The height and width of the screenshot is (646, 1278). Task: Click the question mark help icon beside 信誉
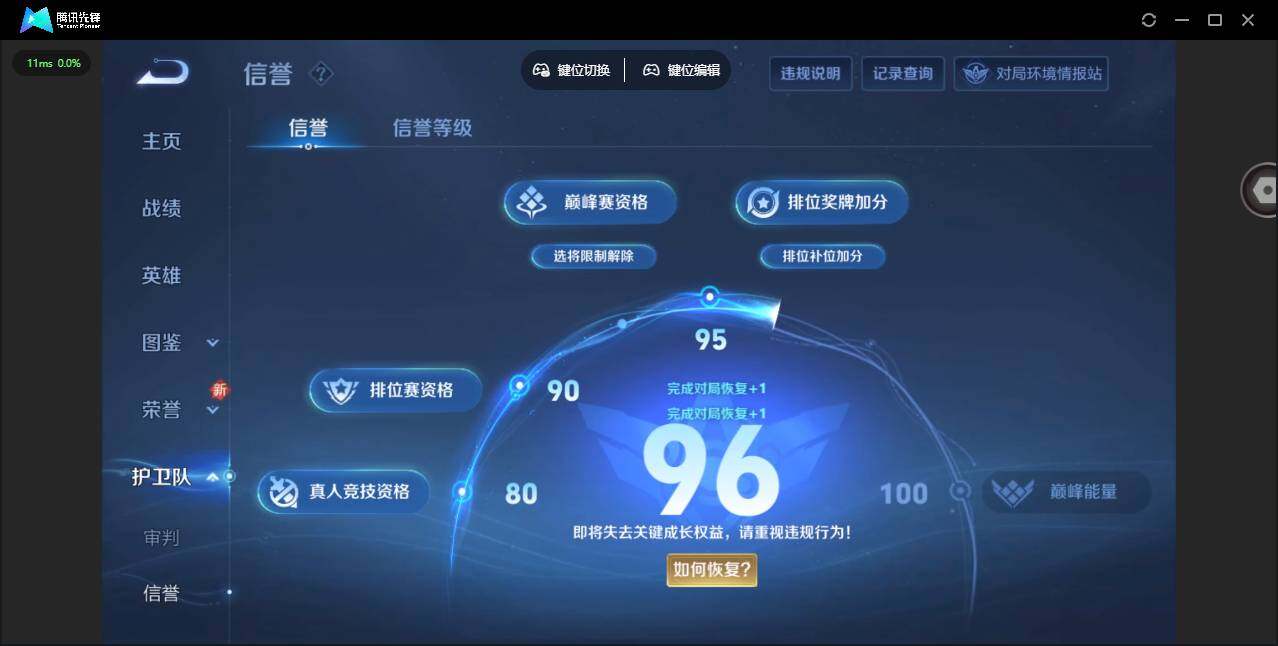[x=321, y=73]
